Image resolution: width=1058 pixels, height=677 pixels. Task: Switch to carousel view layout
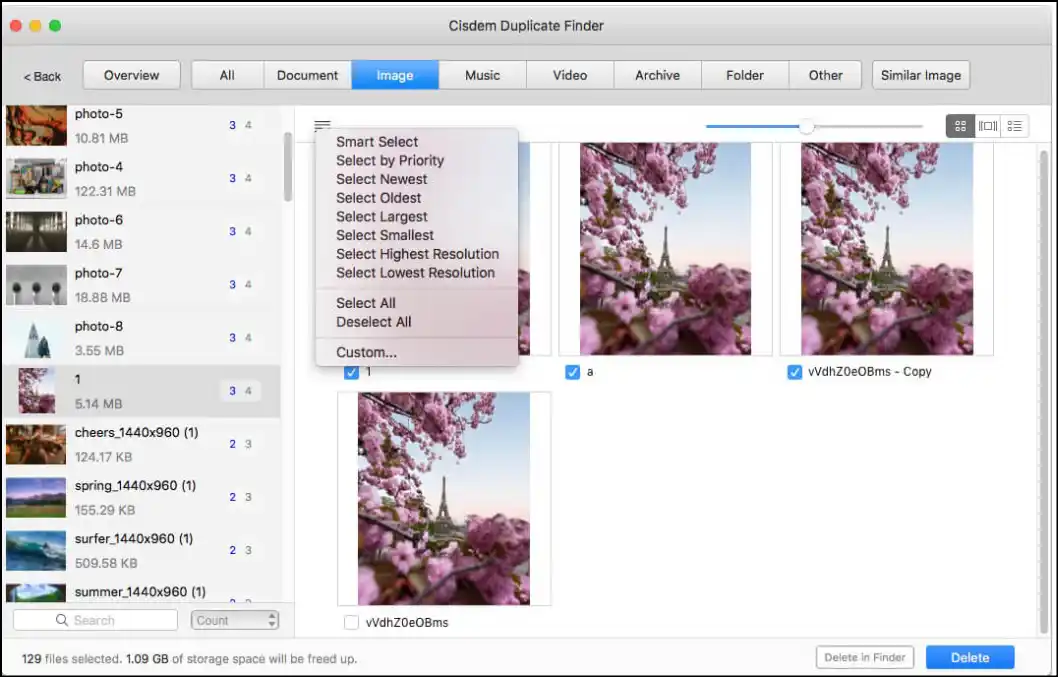coord(988,126)
